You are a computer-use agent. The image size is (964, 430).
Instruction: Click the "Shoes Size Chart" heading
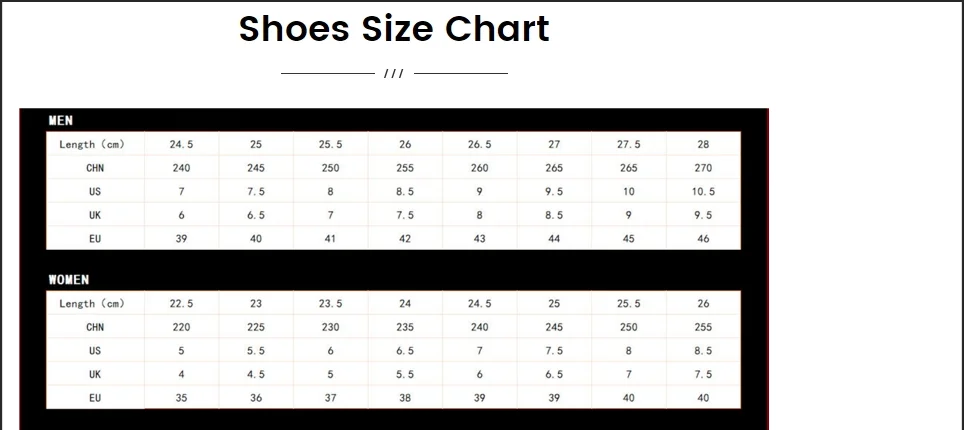[x=394, y=29]
